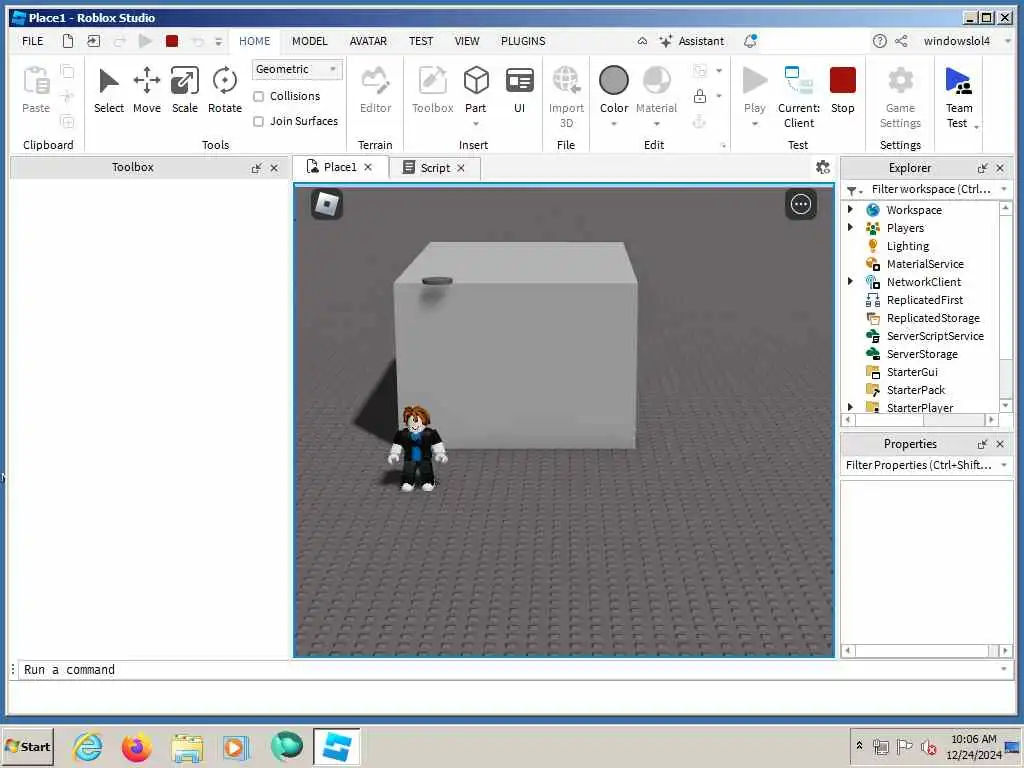
Task: Select the Select tool arrow
Action: [108, 90]
